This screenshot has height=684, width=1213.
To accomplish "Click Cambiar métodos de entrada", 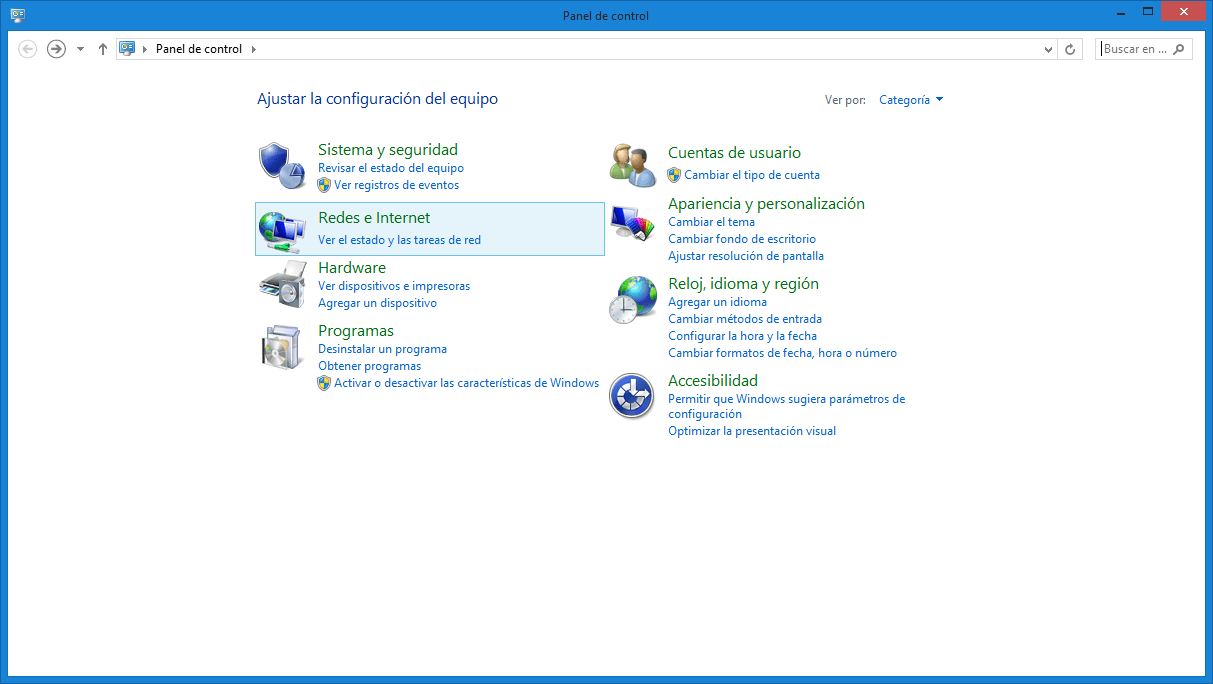I will click(x=745, y=319).
